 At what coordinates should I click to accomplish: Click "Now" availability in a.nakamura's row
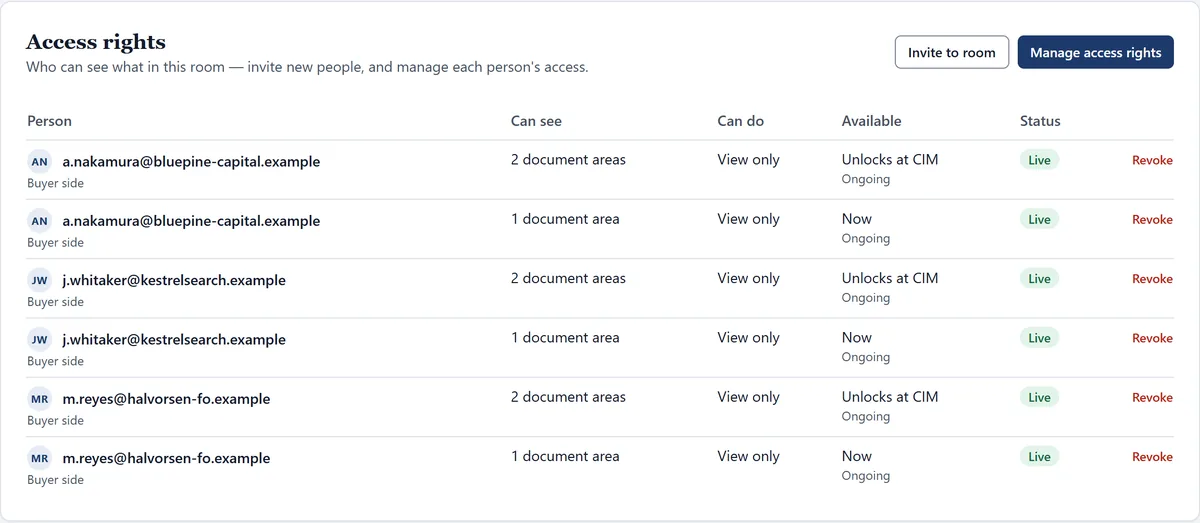point(857,219)
